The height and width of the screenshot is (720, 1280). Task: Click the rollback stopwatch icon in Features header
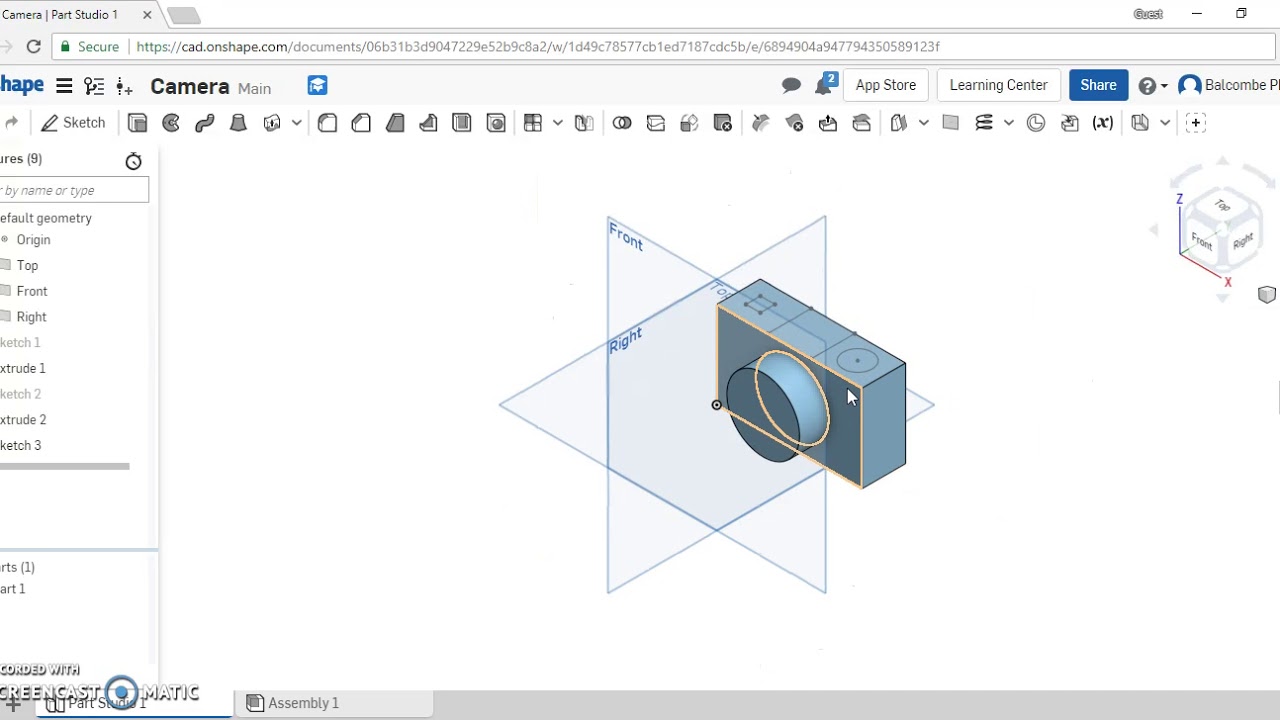coord(134,161)
